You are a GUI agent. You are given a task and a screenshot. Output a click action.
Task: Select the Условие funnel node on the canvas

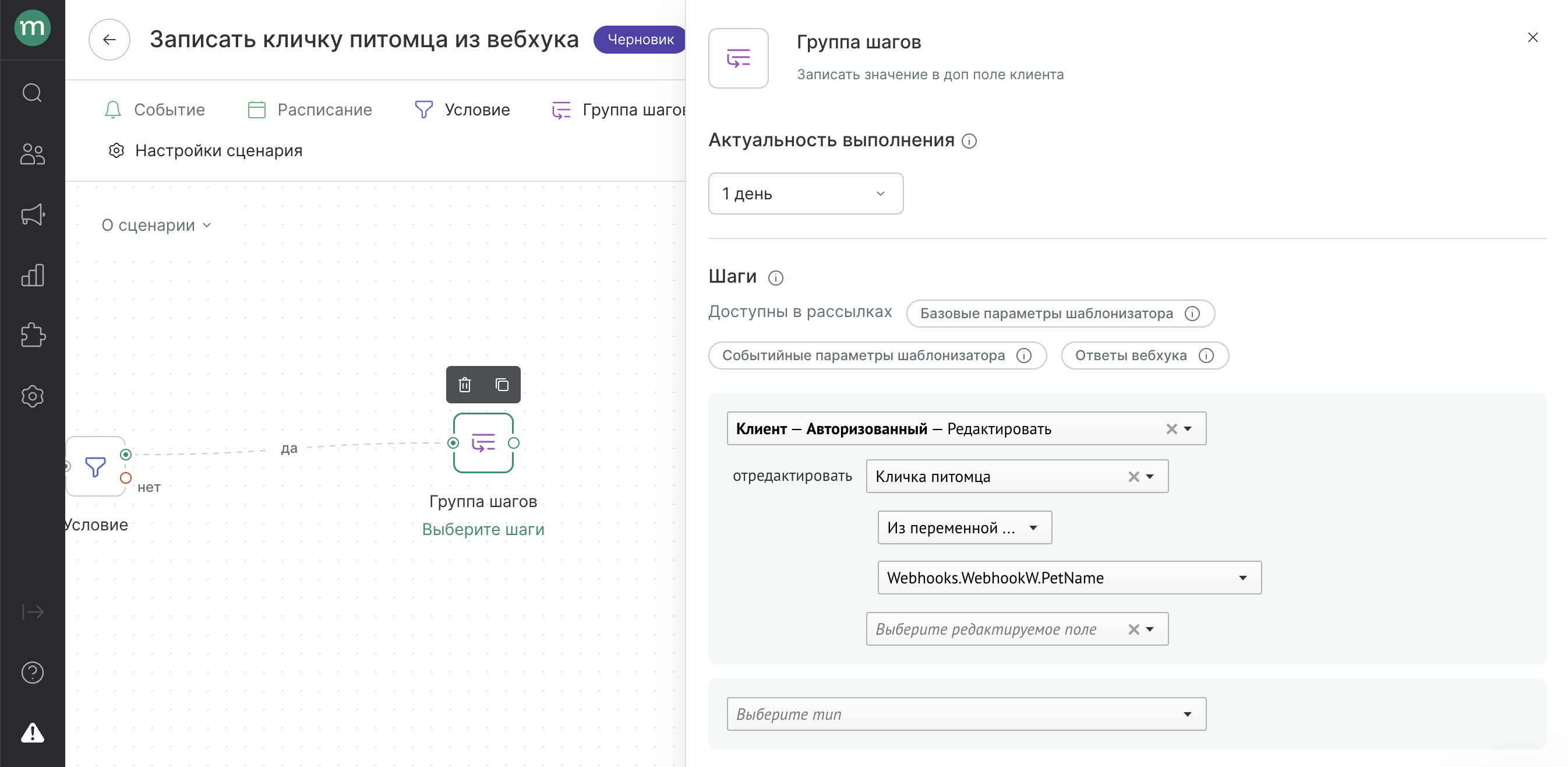(x=96, y=467)
